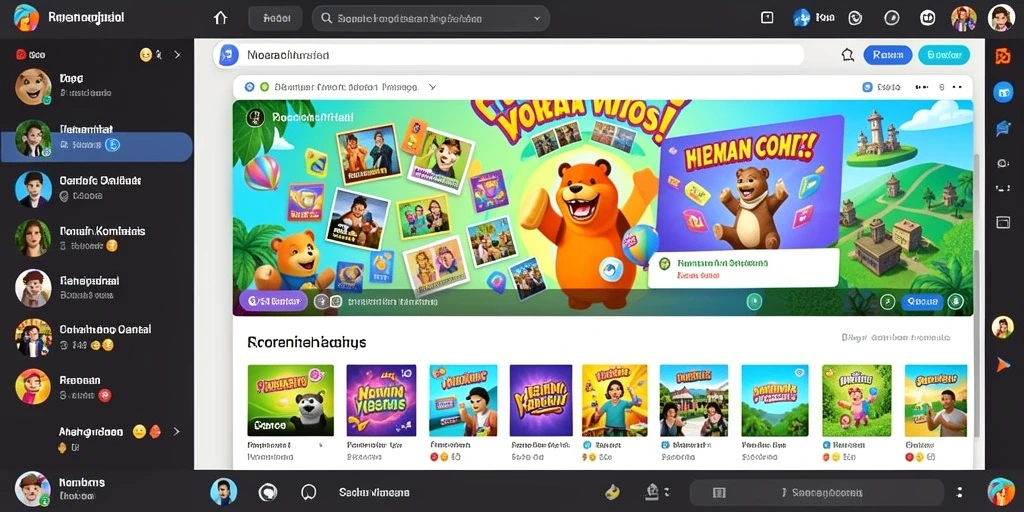
Task: Open the Reooan contact with orange avatar
Action: click(97, 387)
